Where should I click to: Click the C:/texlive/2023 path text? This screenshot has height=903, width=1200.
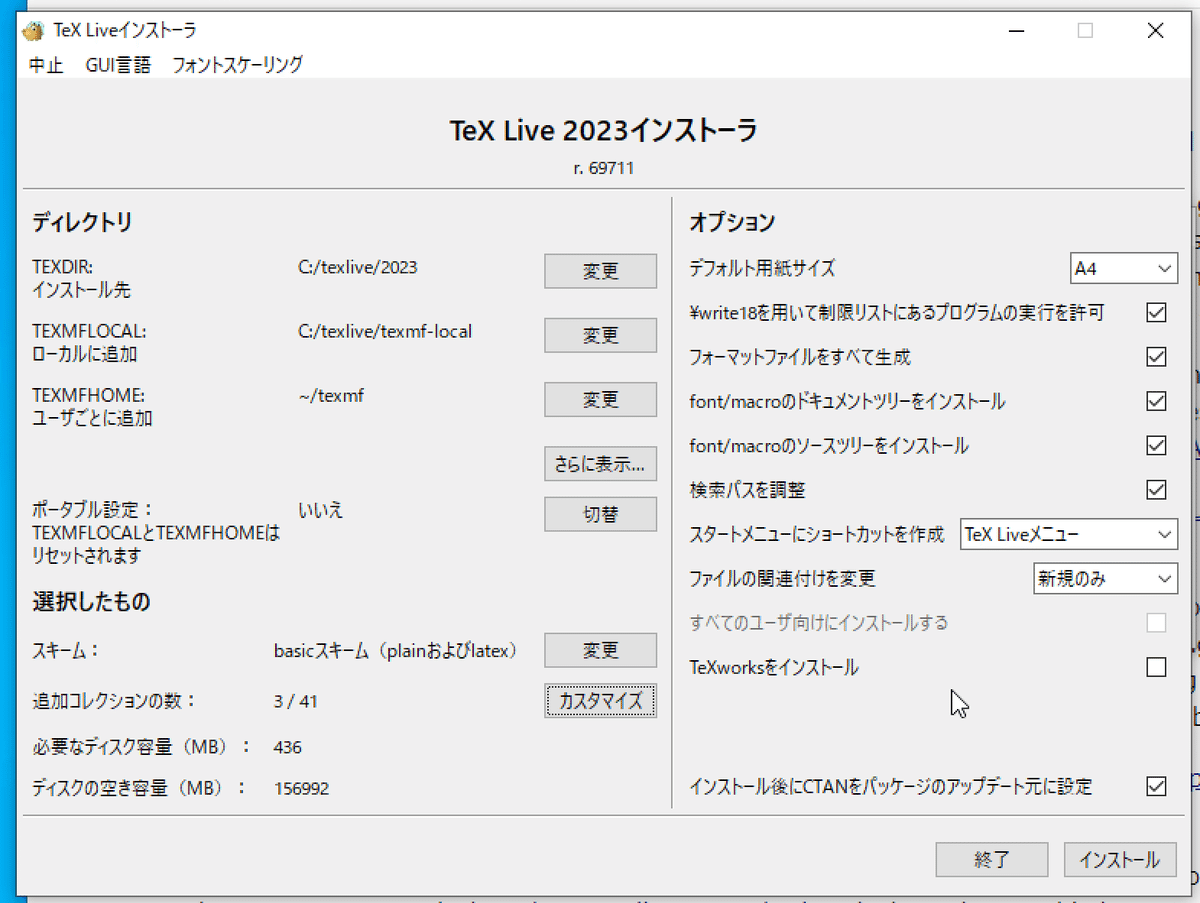tap(357, 267)
